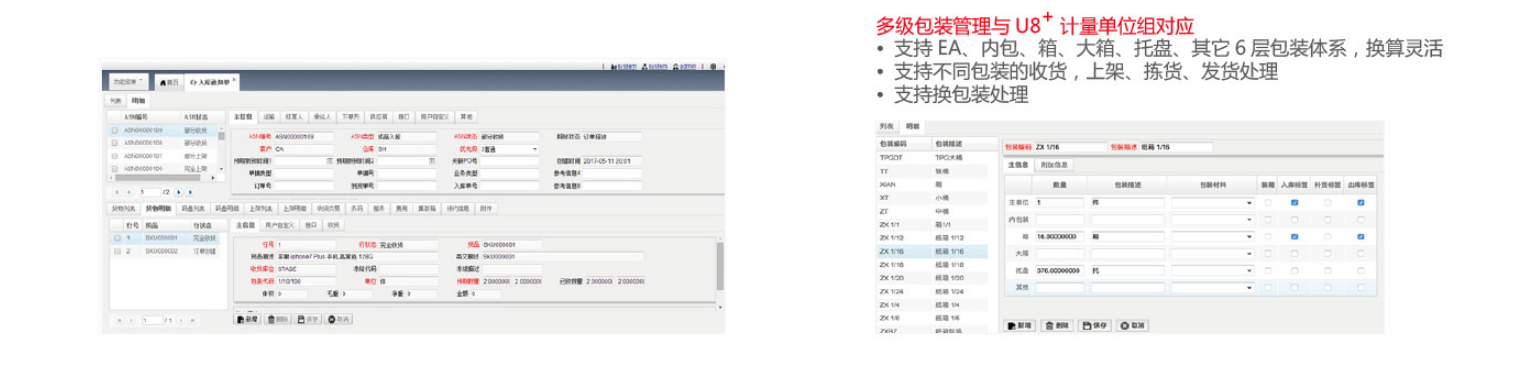Open 包装材料 dropdown for 其他 row

click(1249, 287)
